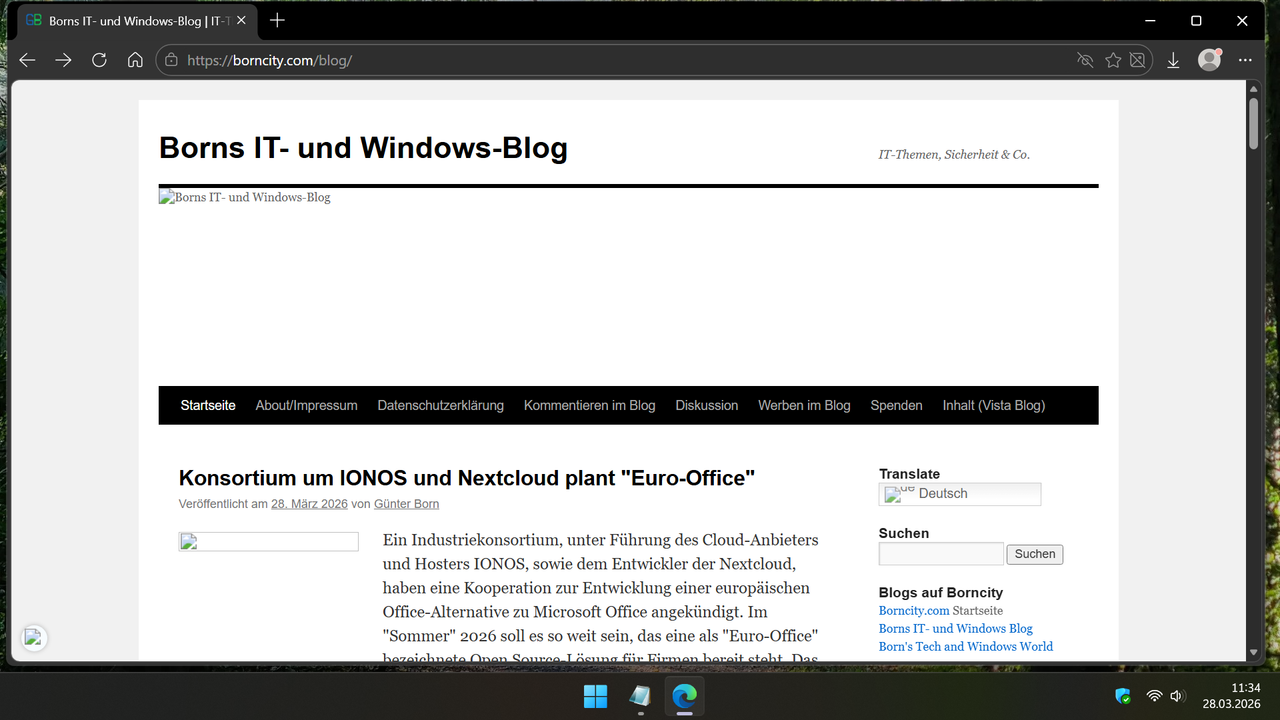Click the floating round icon at bottom-left of page
This screenshot has height=720, width=1280.
coord(33,638)
